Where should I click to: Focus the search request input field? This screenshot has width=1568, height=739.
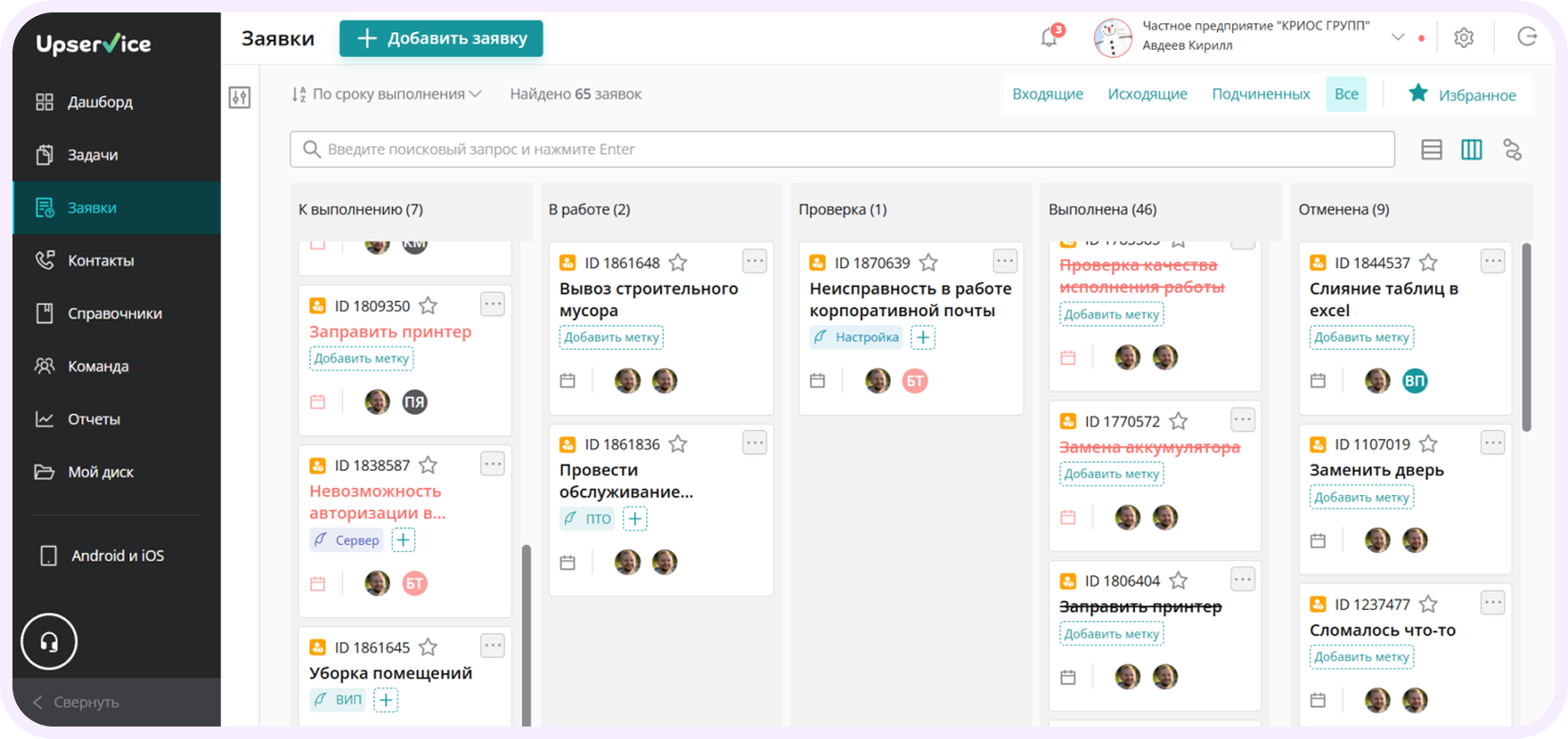[x=842, y=150]
